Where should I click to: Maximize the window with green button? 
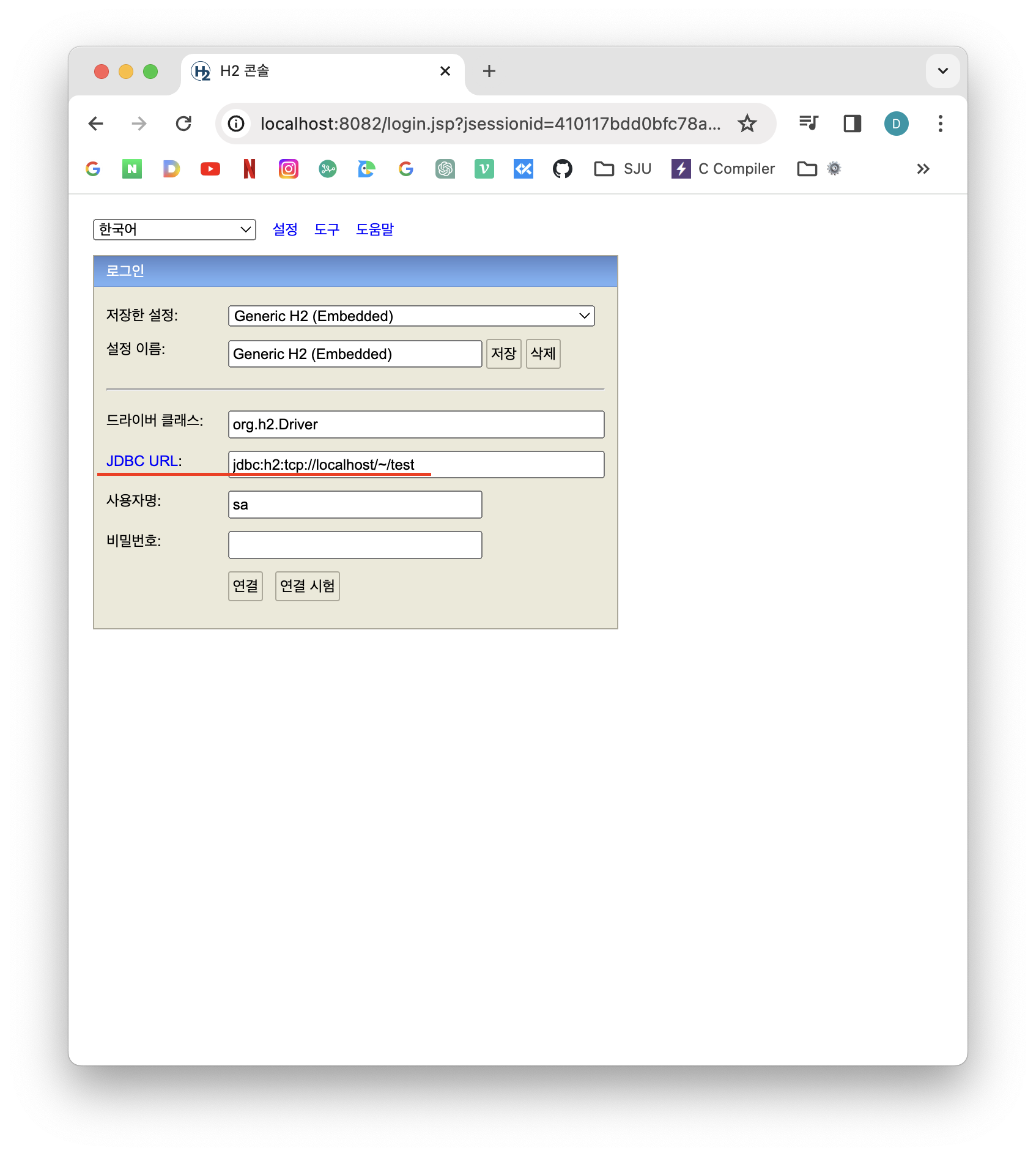[150, 72]
